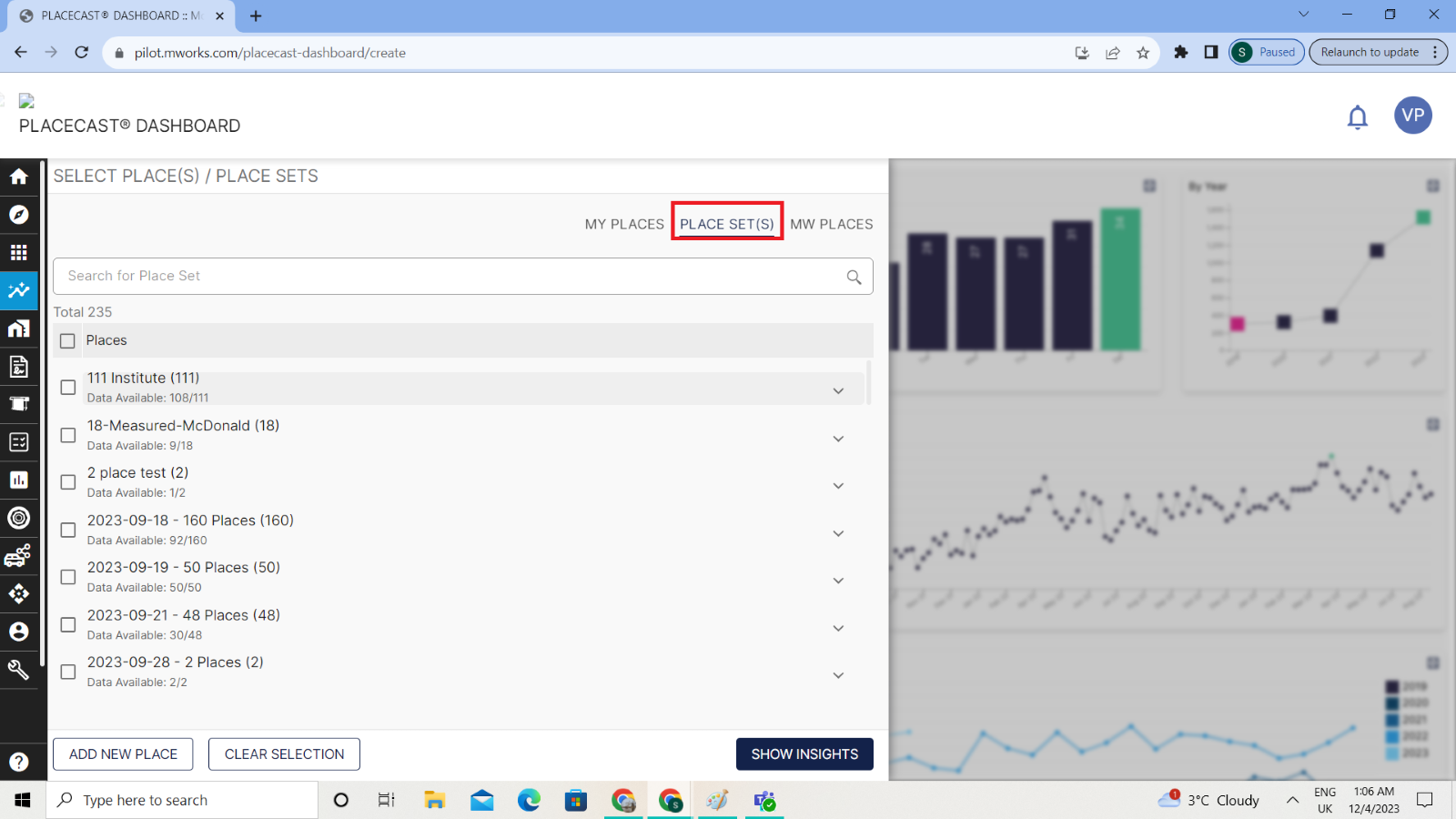The width and height of the screenshot is (1456, 819).
Task: Check the 2023-09-18 - 160 Places checkbox
Action: click(67, 530)
